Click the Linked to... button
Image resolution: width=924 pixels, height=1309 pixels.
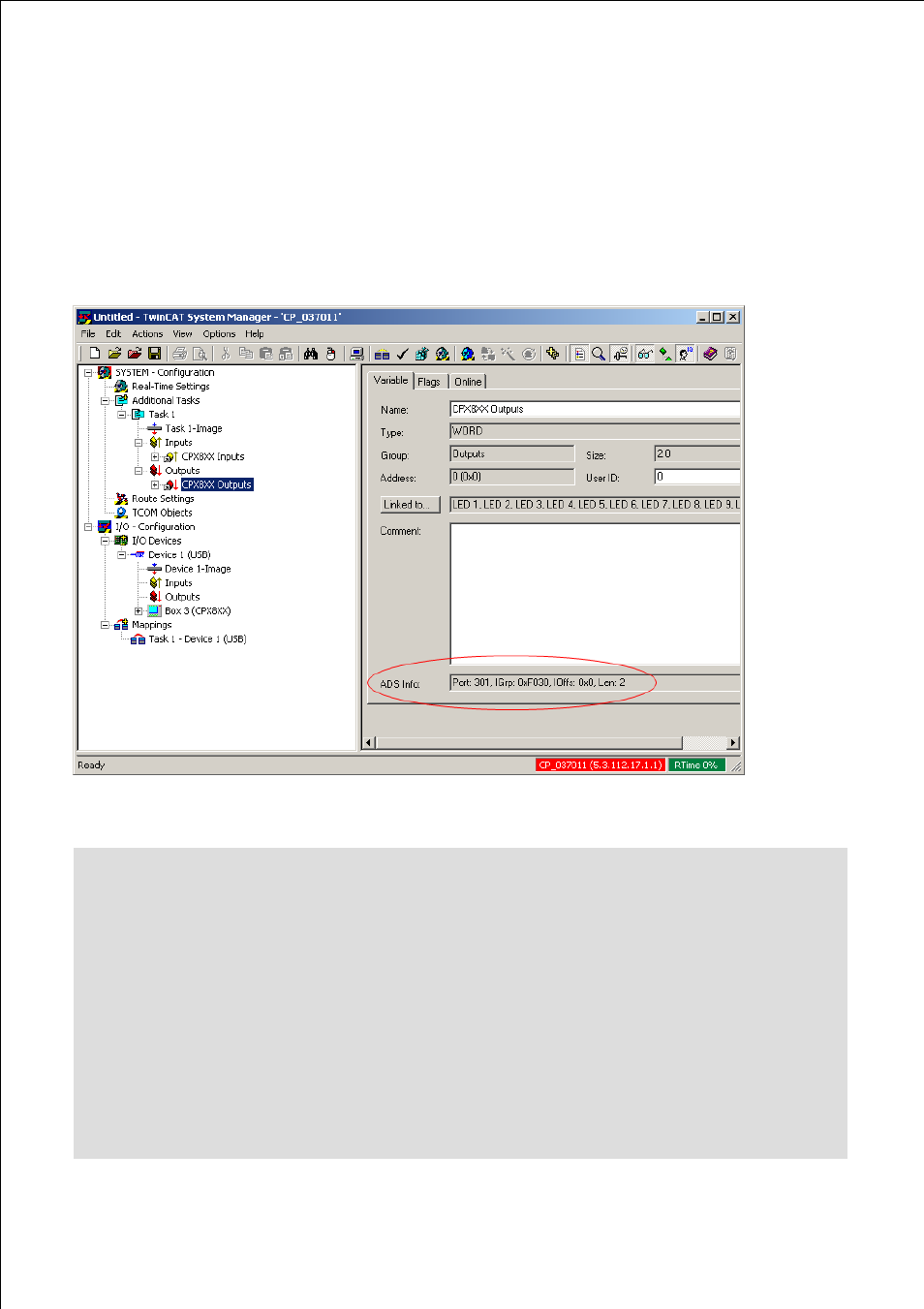(x=411, y=505)
